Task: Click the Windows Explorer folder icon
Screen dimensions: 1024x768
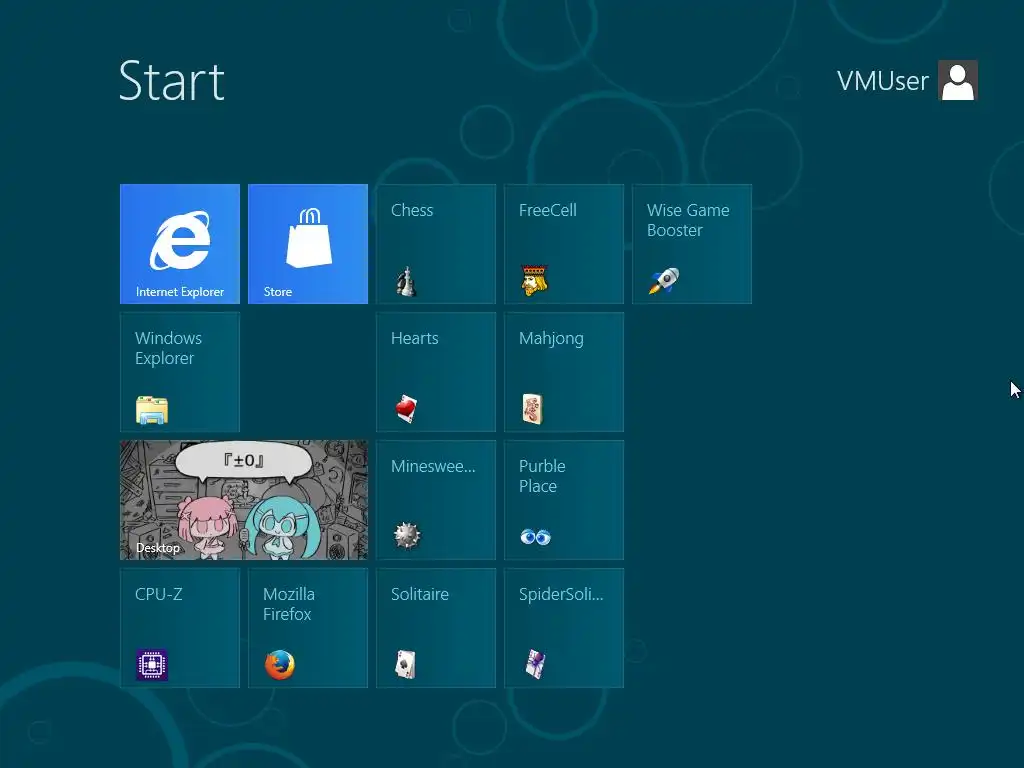Action: [152, 410]
